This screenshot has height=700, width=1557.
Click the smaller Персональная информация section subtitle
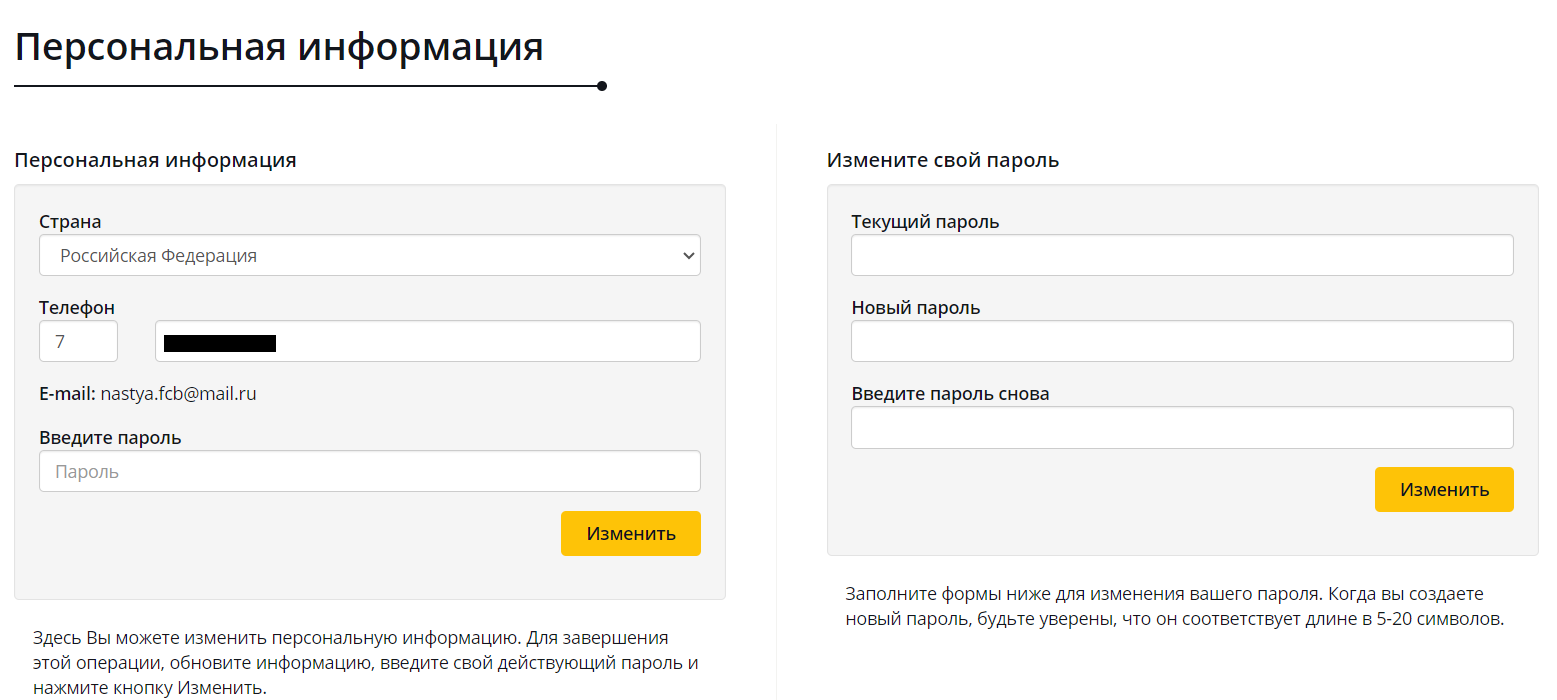coord(155,160)
